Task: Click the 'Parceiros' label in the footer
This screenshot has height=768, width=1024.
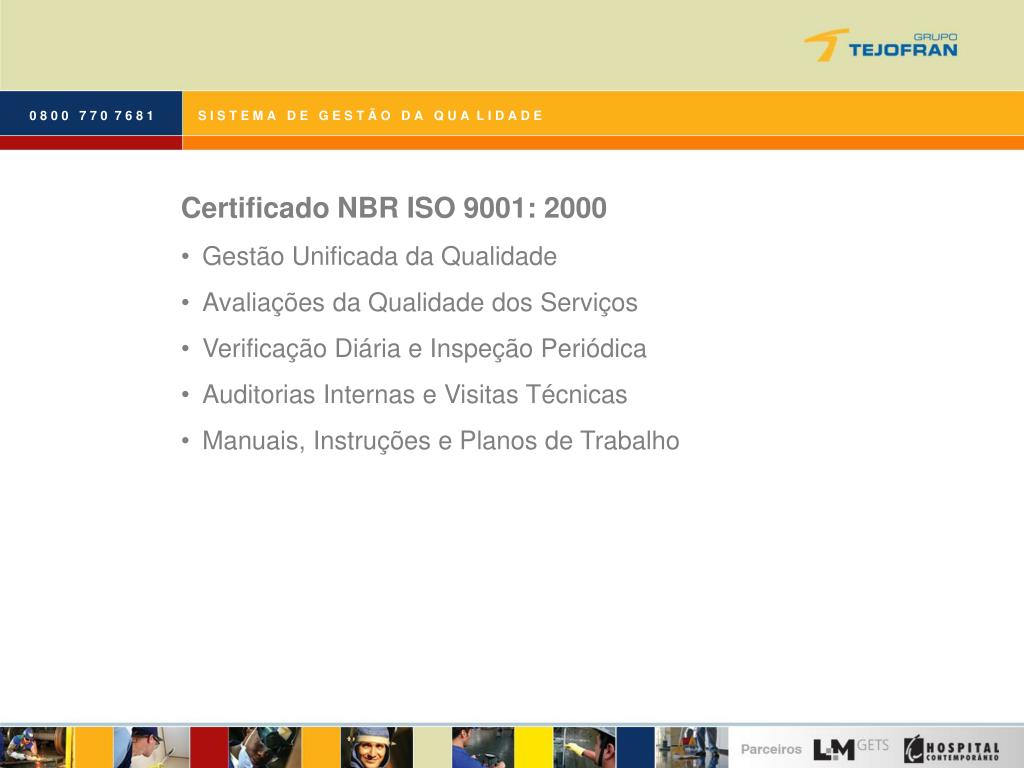Action: (x=771, y=749)
